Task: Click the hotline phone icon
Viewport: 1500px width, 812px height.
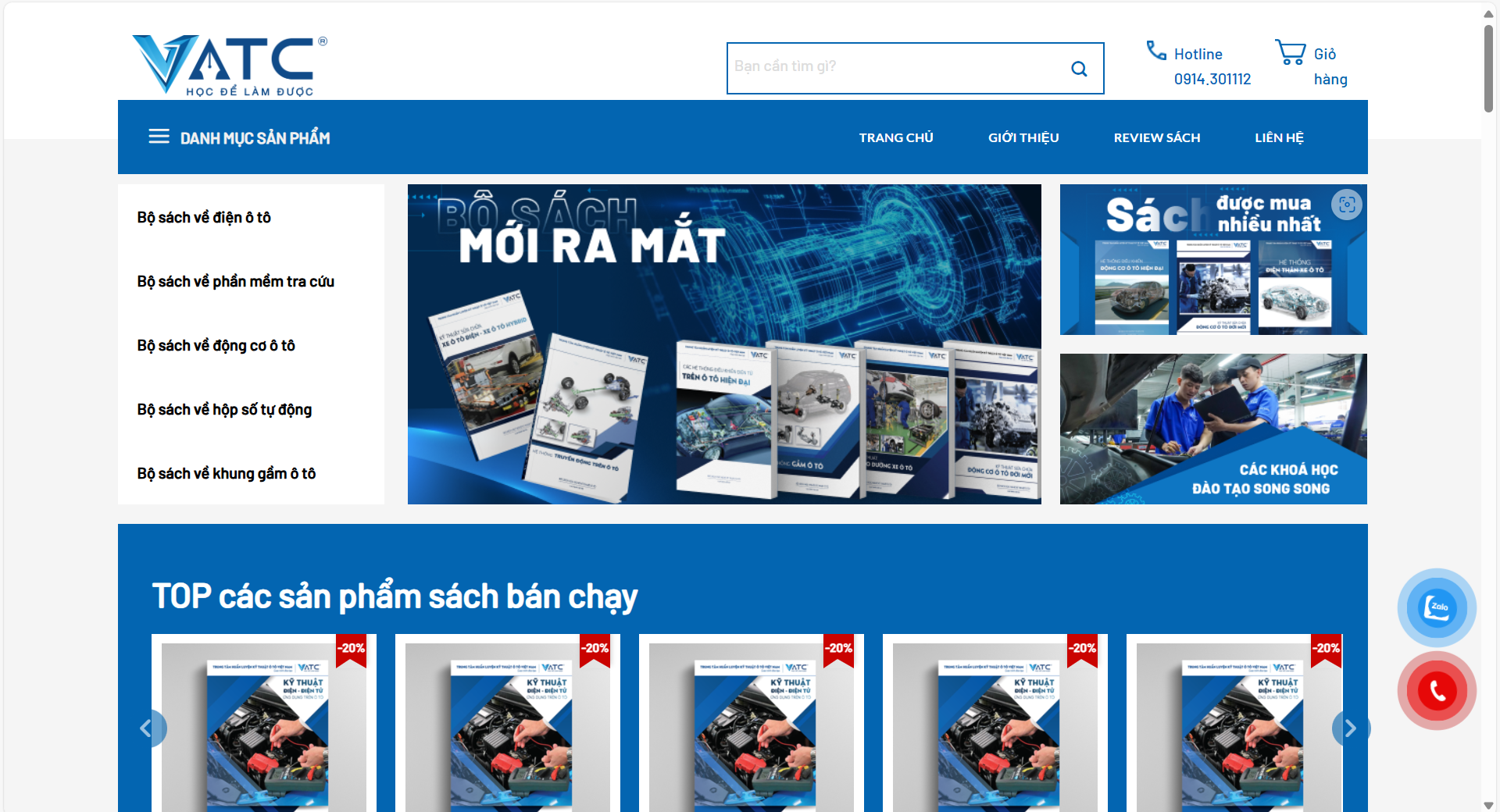Action: [1156, 51]
